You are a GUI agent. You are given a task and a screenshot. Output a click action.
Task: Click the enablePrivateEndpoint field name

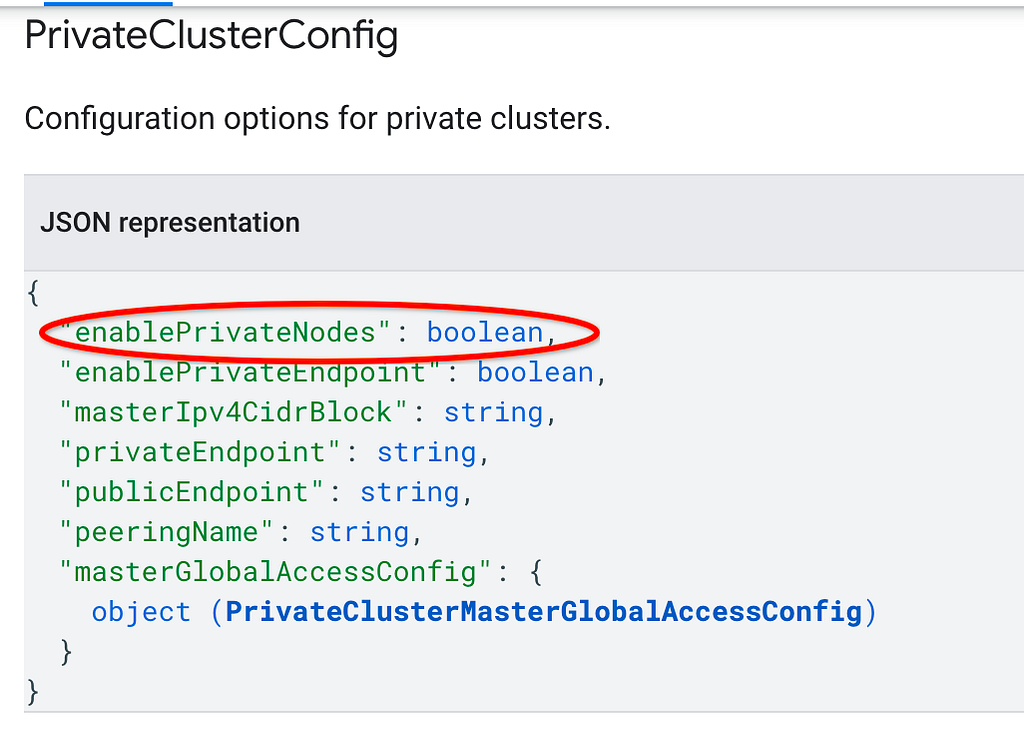pos(250,373)
